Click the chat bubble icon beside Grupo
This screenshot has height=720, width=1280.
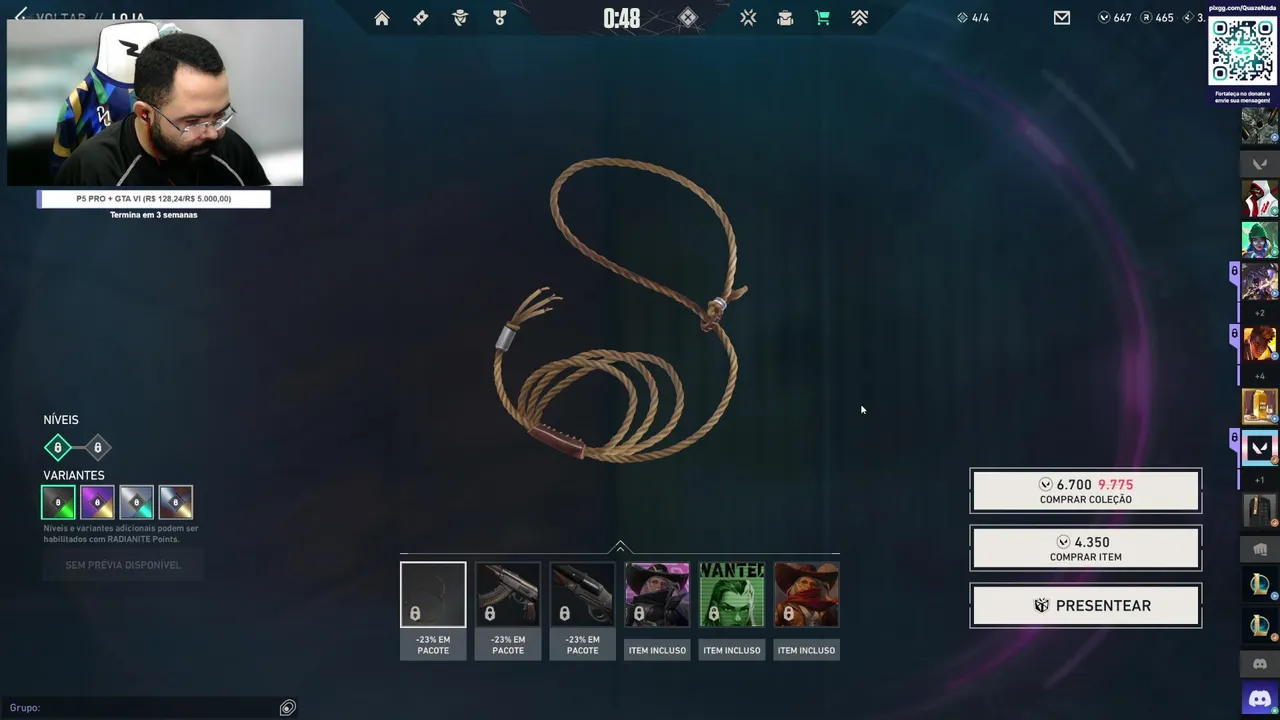tap(287, 708)
